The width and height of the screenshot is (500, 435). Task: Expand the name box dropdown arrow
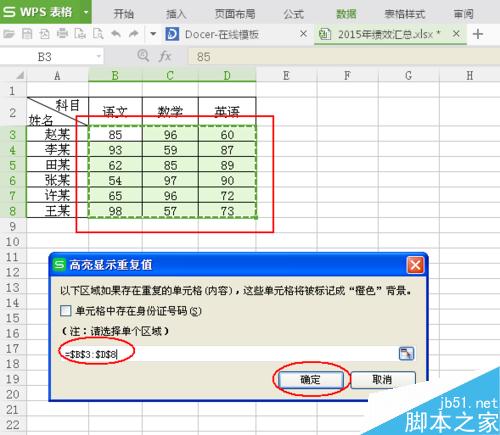pos(99,57)
